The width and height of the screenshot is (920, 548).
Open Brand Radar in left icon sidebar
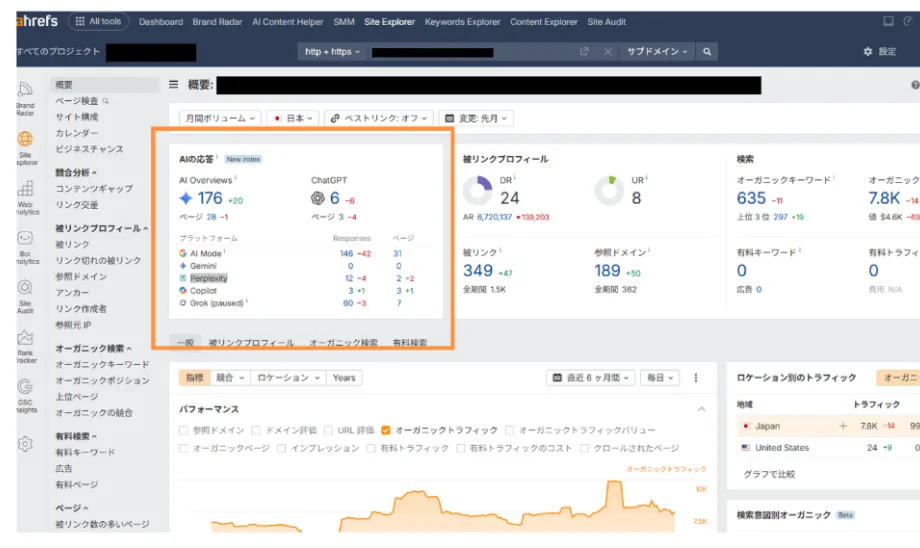[25, 98]
